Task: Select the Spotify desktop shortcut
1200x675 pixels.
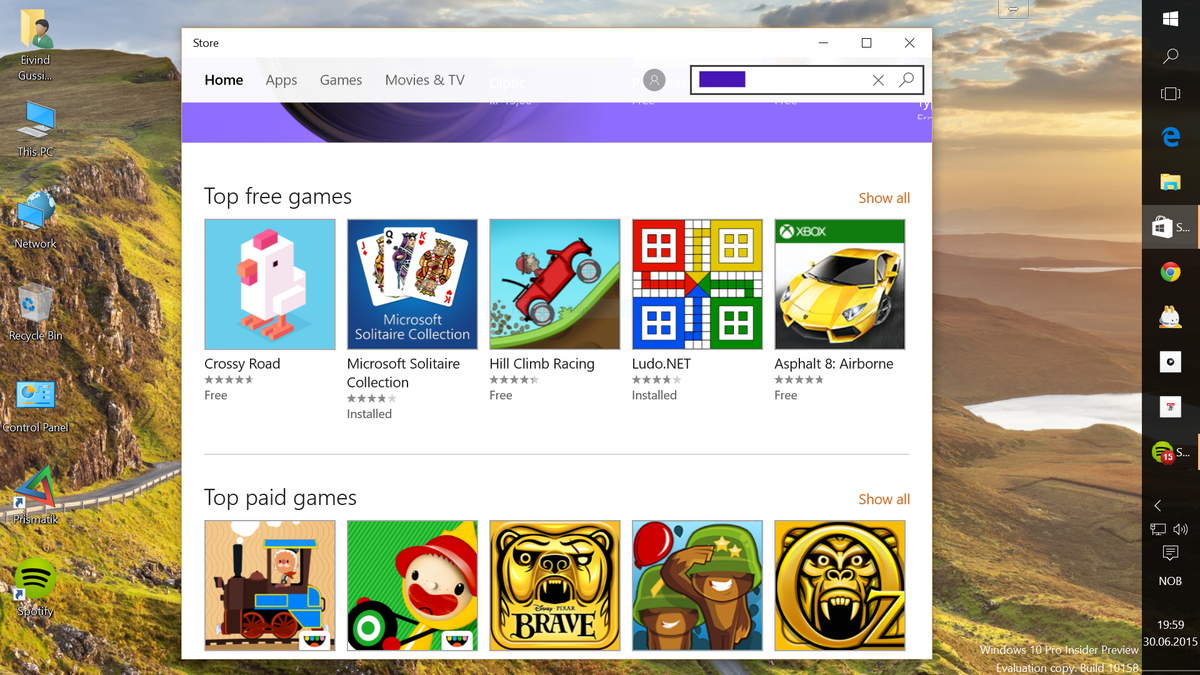Action: point(35,588)
